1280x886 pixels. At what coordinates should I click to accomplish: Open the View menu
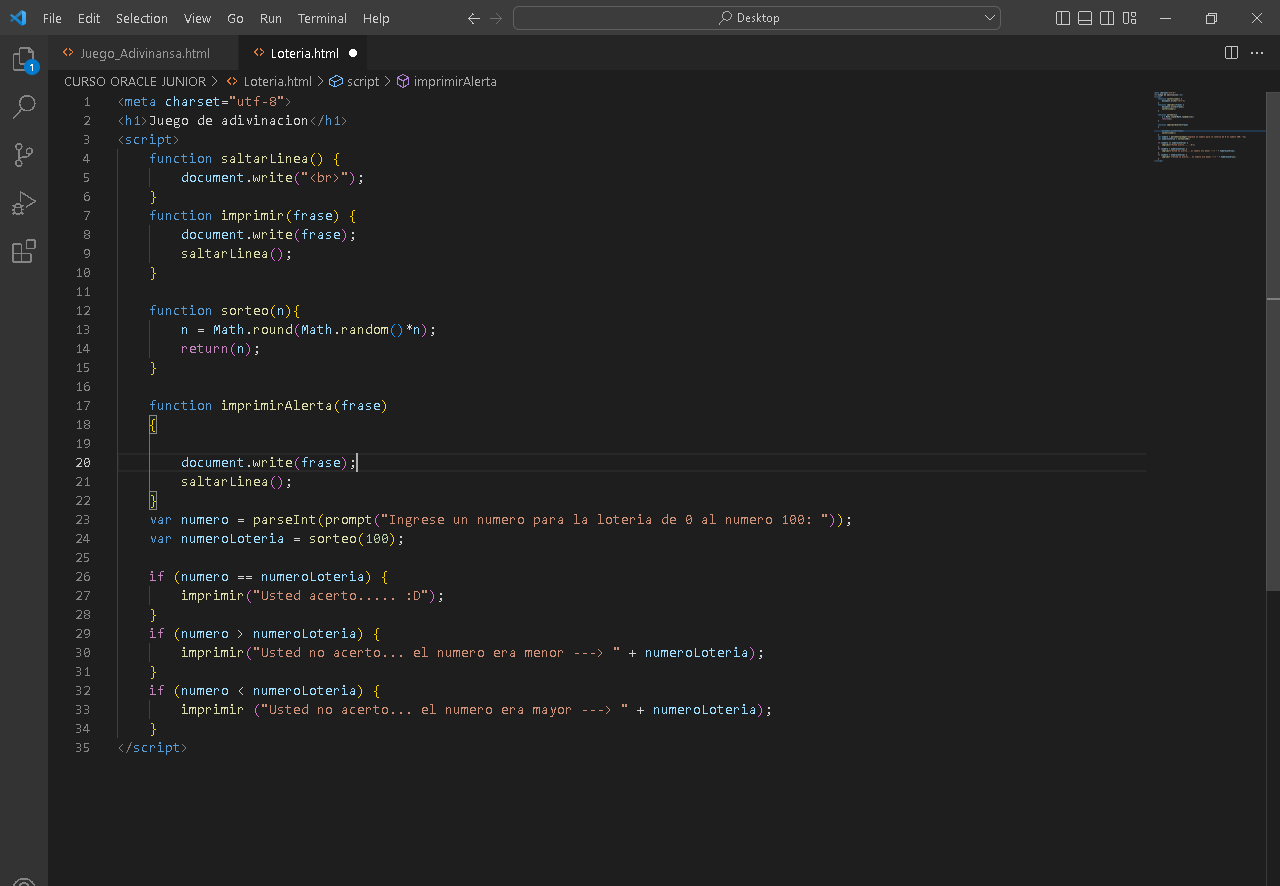pyautogui.click(x=198, y=18)
